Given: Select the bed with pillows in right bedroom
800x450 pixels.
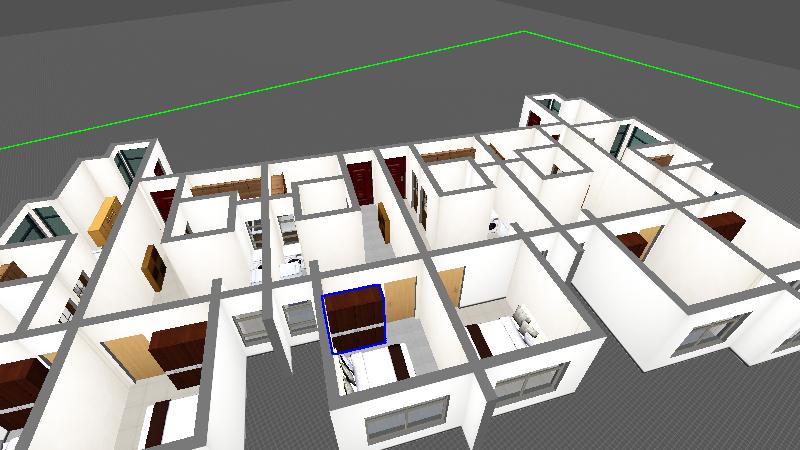Looking at the screenshot, I should 505,335.
